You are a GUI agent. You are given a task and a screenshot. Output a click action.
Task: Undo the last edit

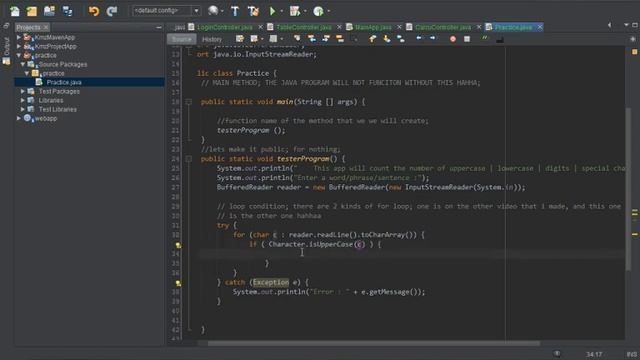click(94, 11)
